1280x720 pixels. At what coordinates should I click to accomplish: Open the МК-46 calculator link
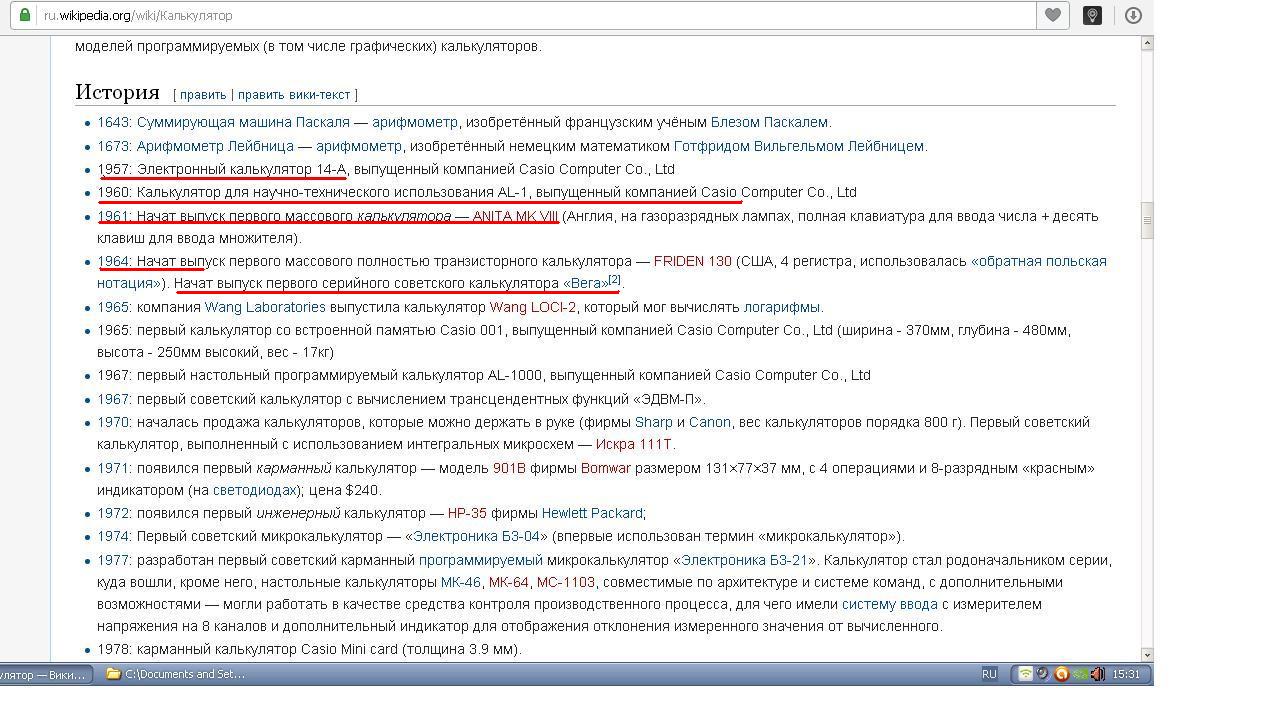(x=461, y=582)
